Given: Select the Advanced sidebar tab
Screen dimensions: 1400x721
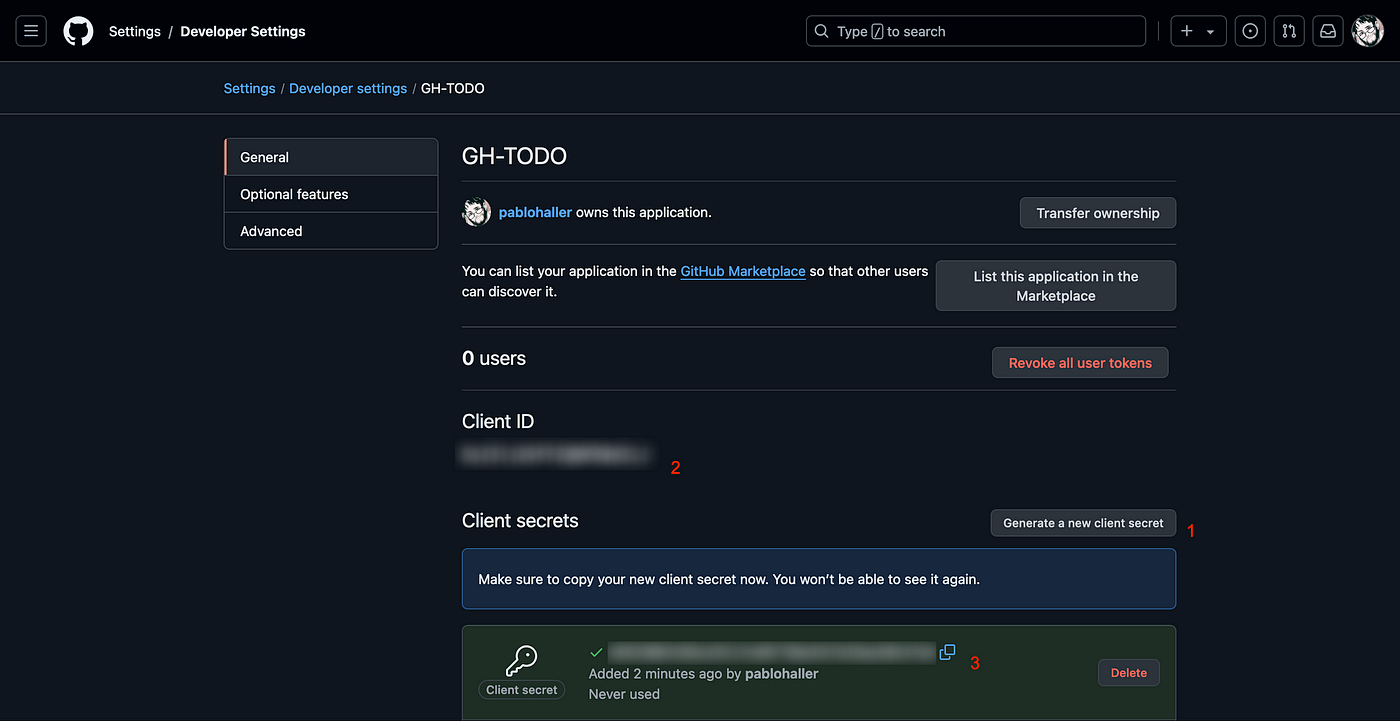Looking at the screenshot, I should [331, 231].
